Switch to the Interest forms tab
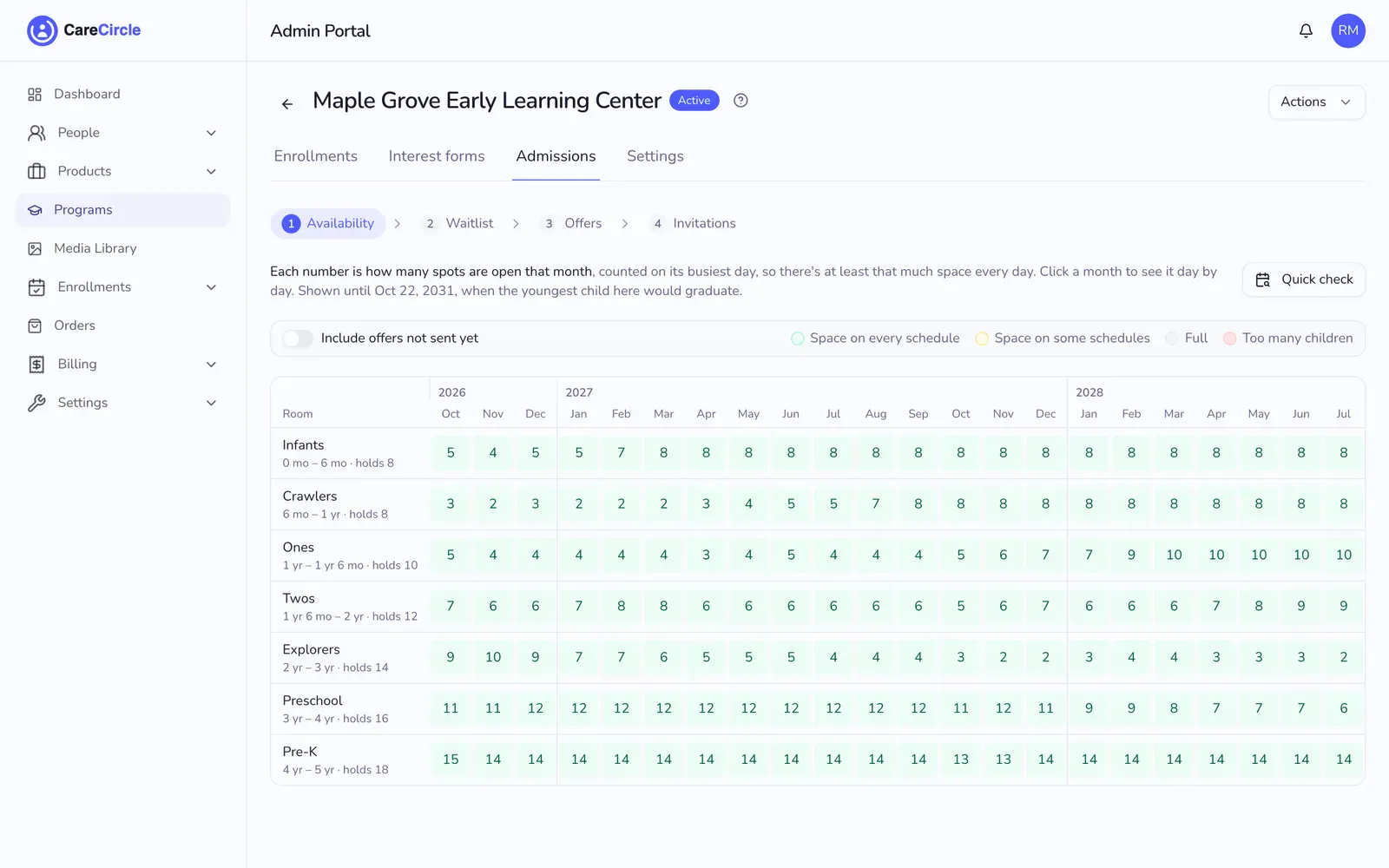This screenshot has height=868, width=1389. click(437, 156)
